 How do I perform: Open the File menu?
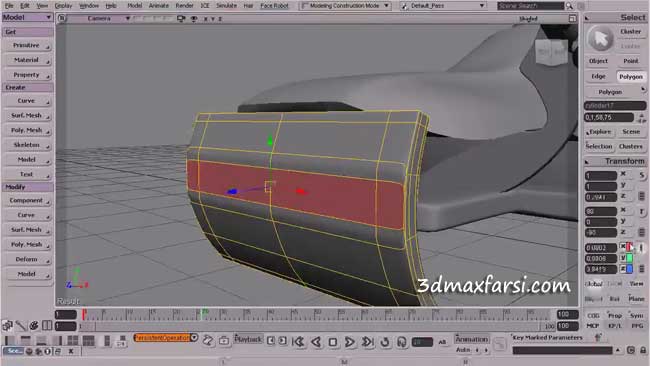point(9,6)
